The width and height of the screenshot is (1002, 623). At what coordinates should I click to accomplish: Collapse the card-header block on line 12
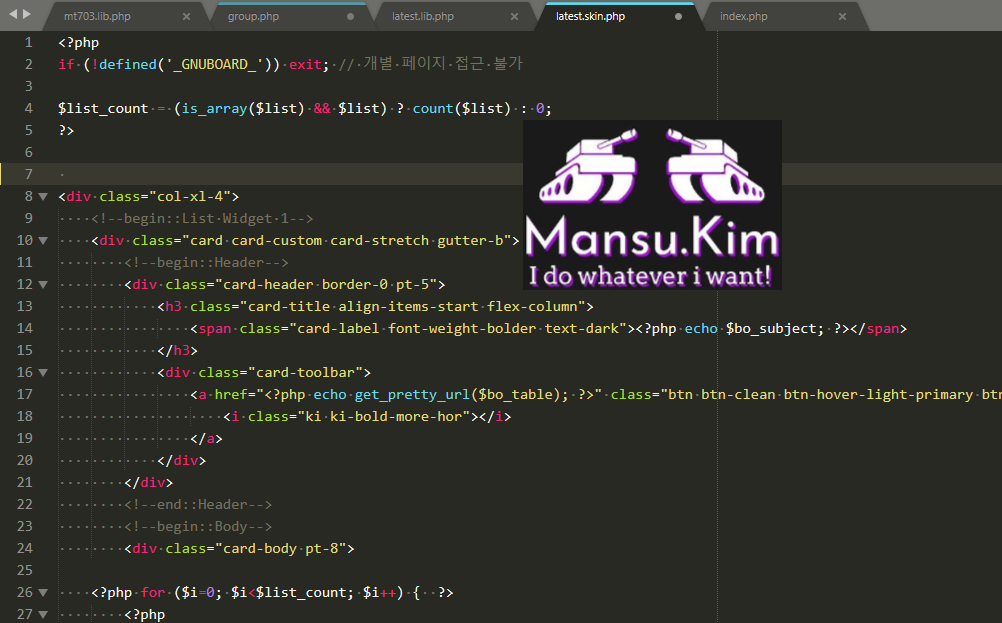click(43, 285)
